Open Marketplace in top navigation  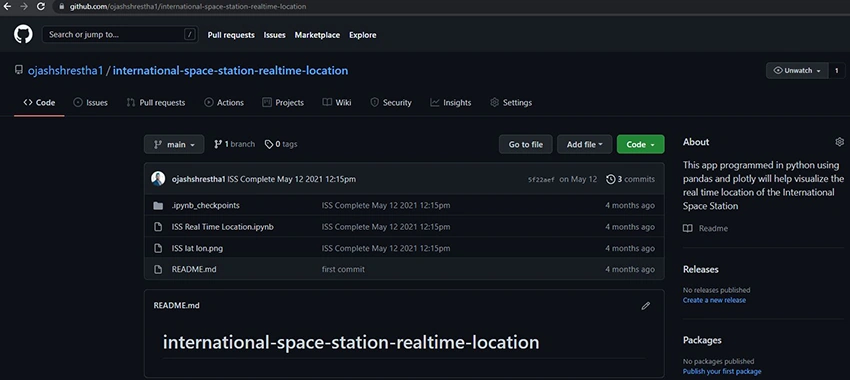coord(317,35)
